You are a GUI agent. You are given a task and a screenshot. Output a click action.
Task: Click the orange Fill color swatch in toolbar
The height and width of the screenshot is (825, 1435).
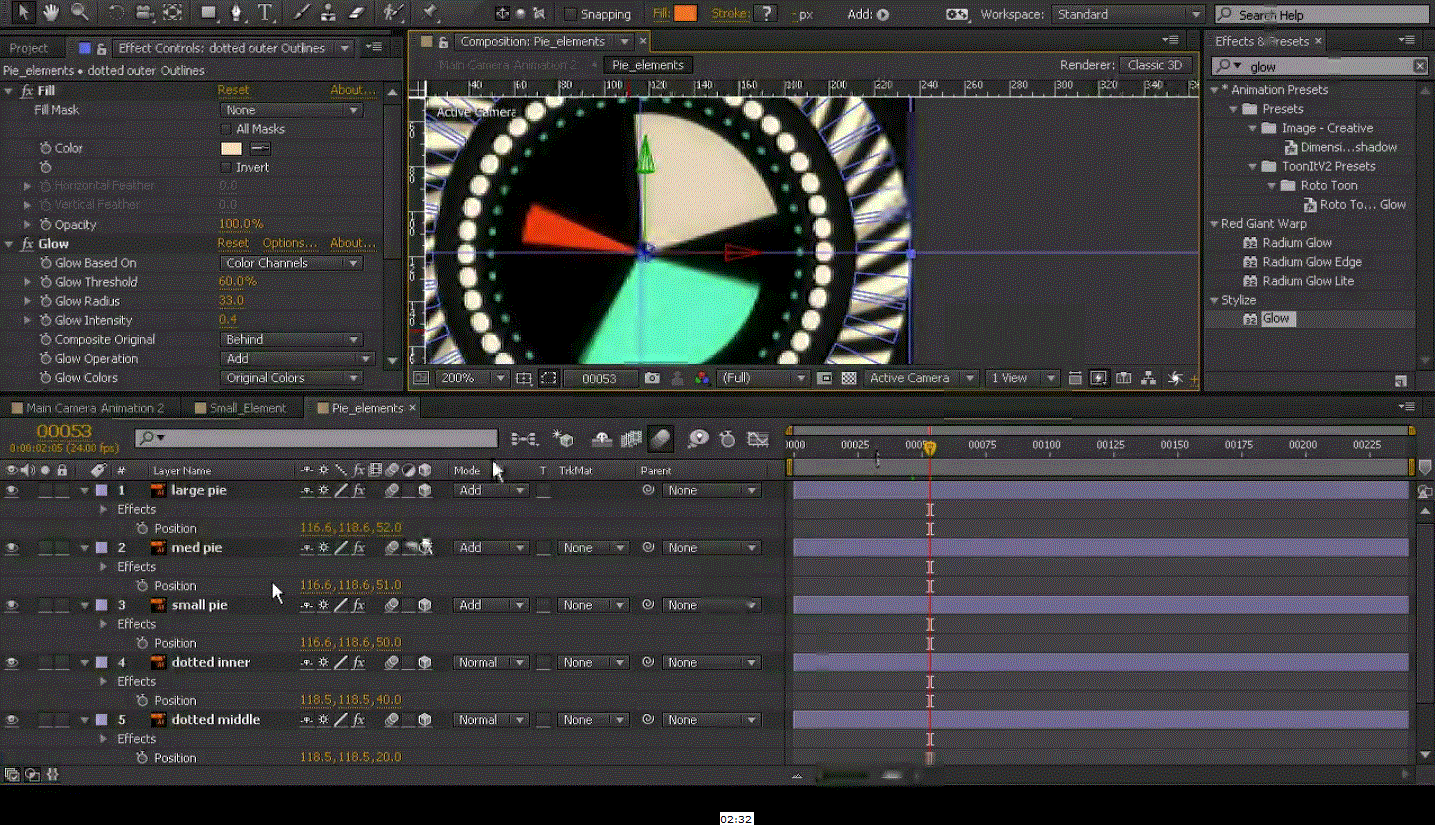(x=685, y=14)
